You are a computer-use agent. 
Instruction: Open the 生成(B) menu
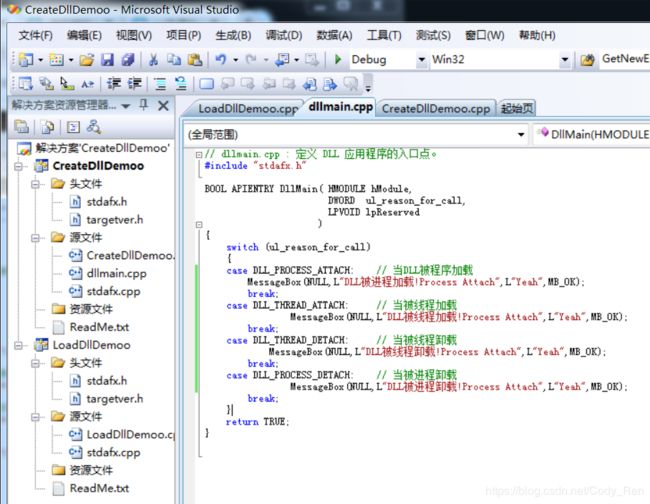(x=233, y=36)
